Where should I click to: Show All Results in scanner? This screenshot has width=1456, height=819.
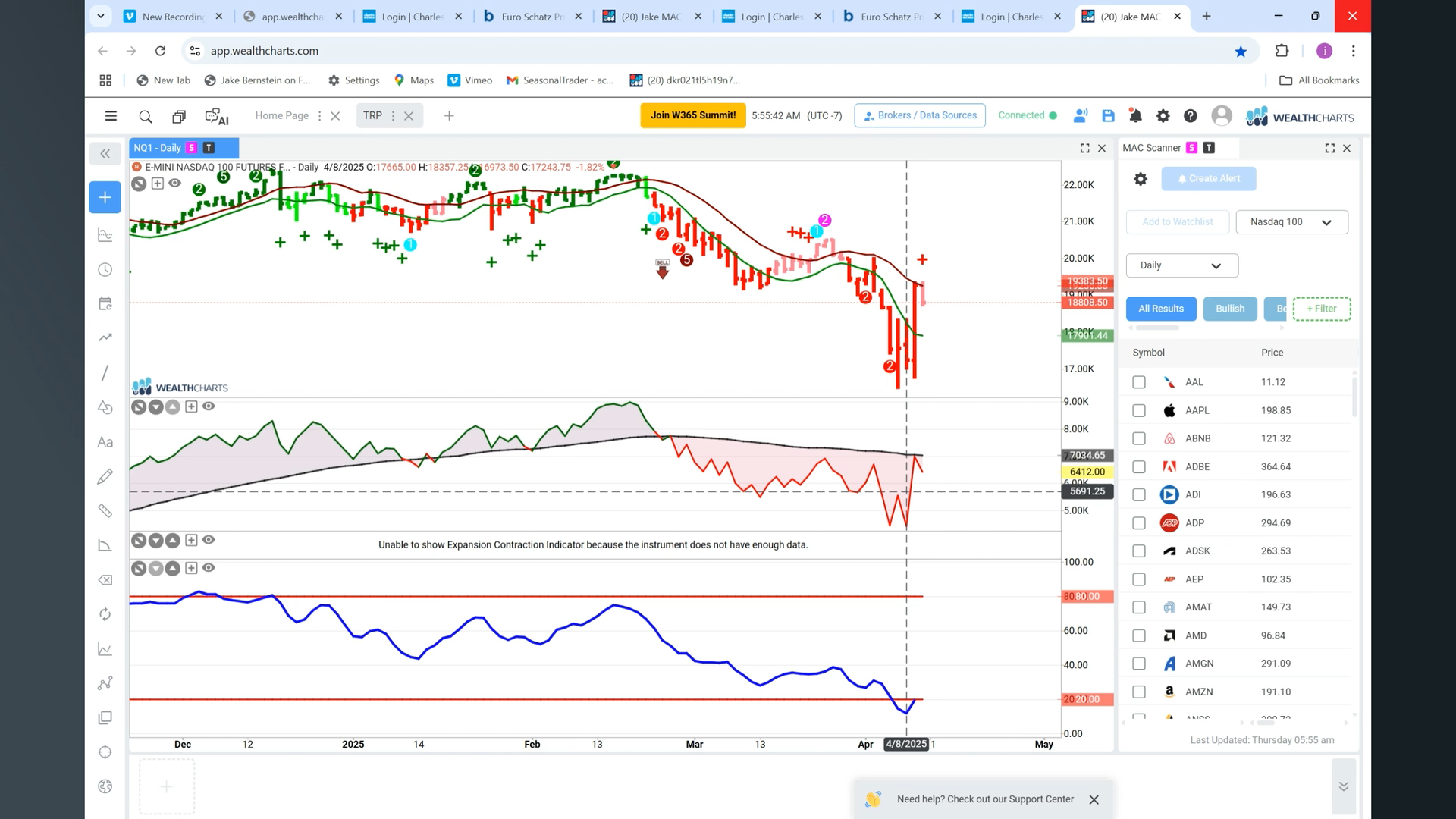pyautogui.click(x=1161, y=309)
